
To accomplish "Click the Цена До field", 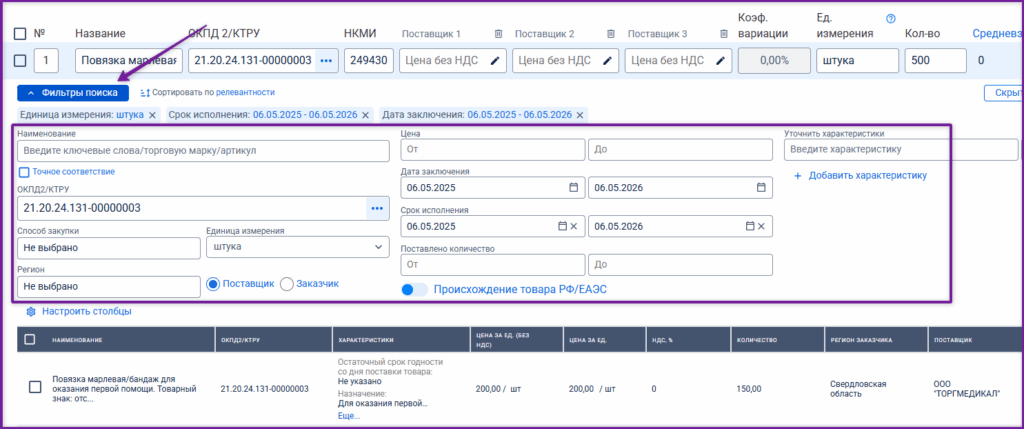I will click(680, 150).
